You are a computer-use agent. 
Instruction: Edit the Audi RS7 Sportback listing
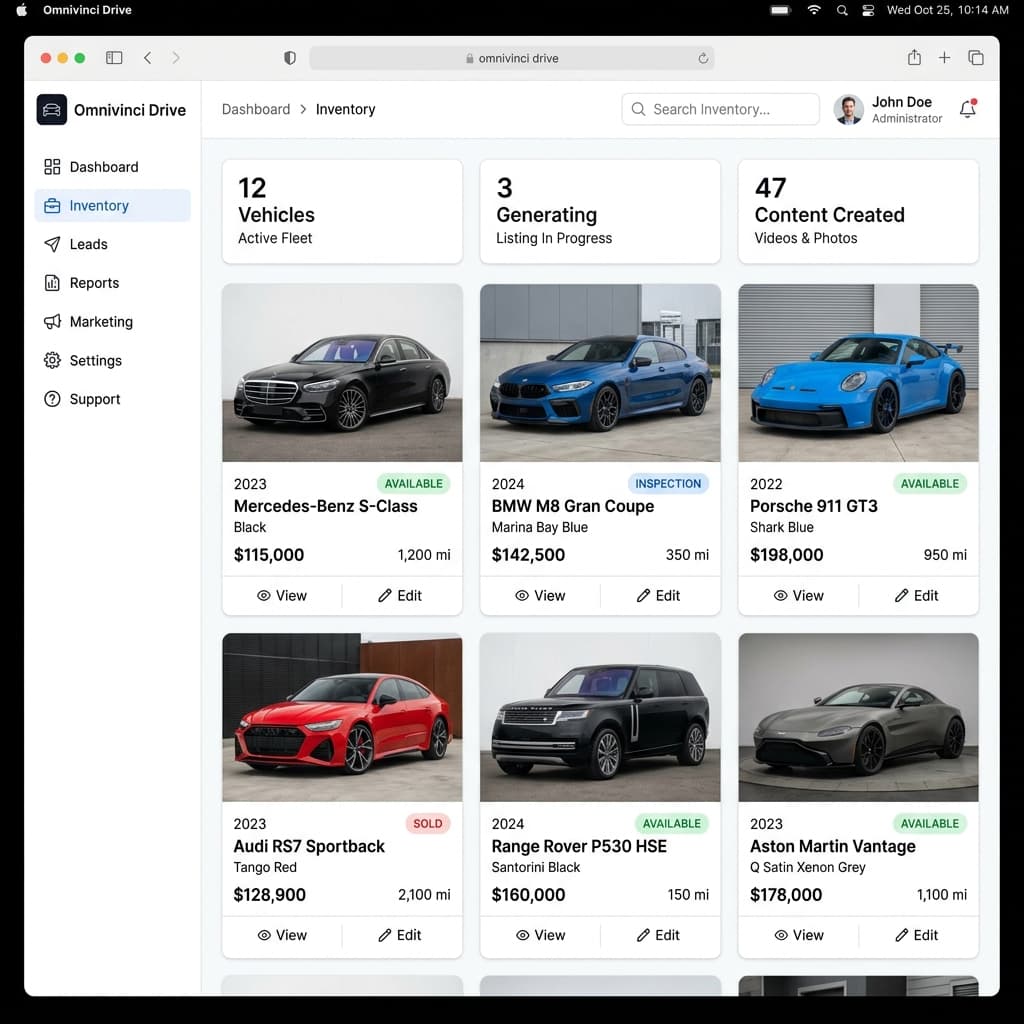click(x=402, y=935)
